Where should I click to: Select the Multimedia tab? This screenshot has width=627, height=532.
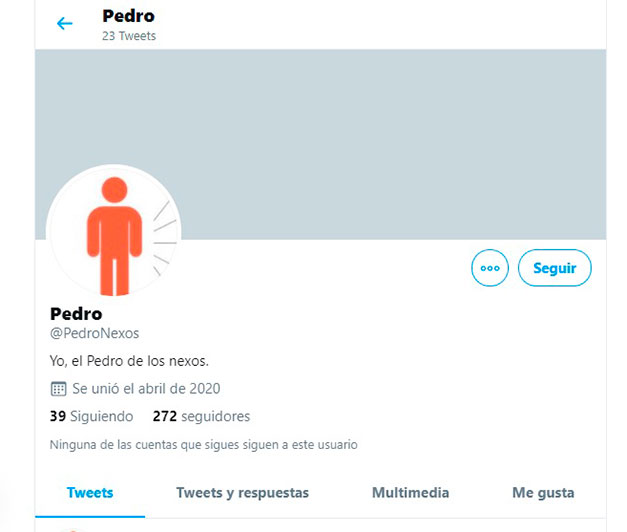tap(410, 493)
